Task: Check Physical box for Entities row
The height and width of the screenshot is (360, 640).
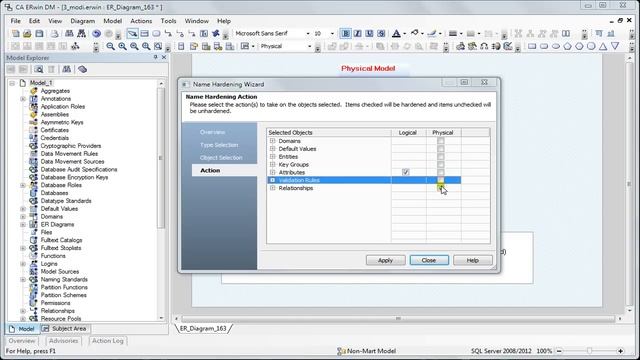Action: tap(440, 156)
